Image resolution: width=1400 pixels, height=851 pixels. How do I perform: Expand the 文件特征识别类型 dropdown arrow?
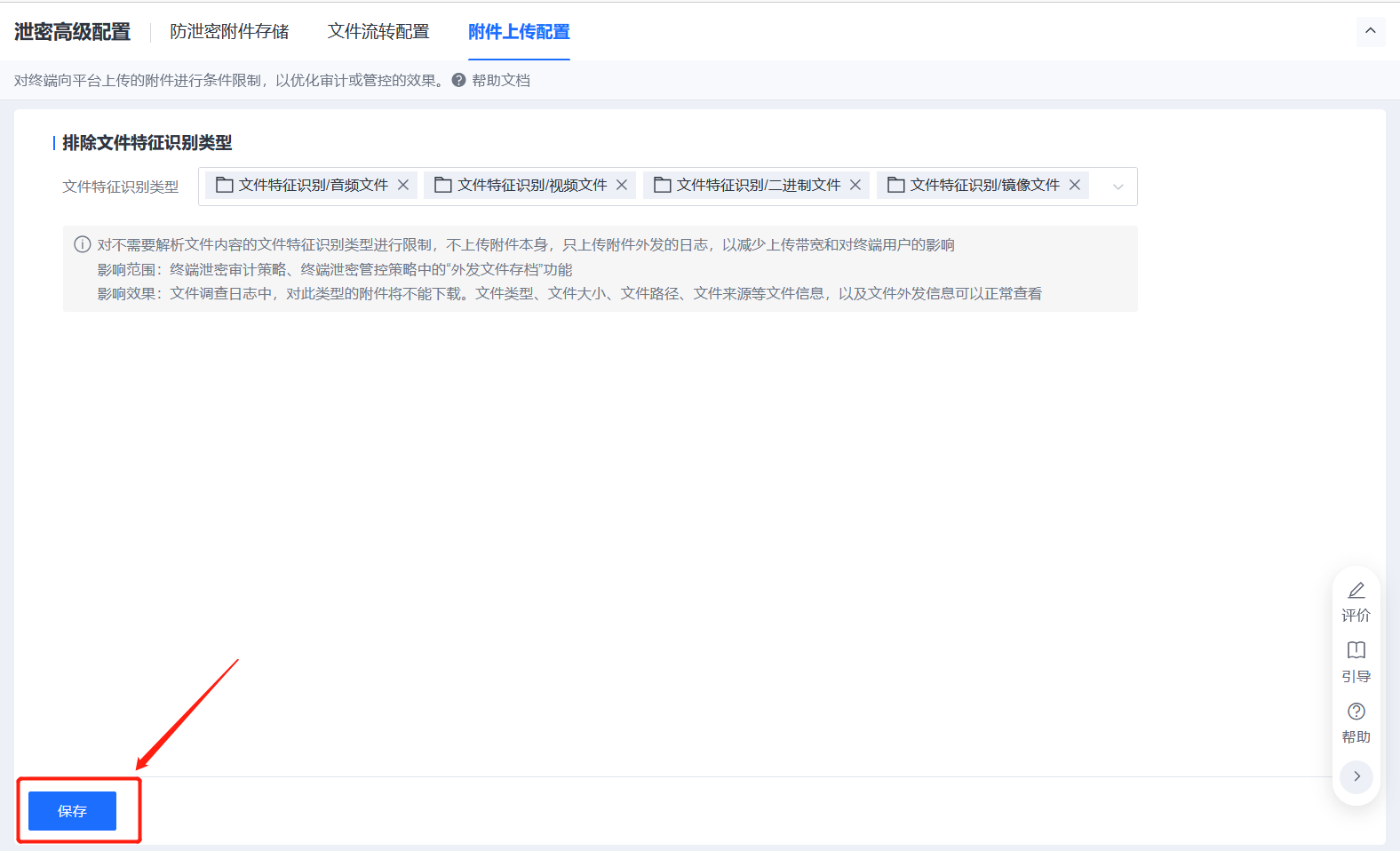[x=1118, y=187]
